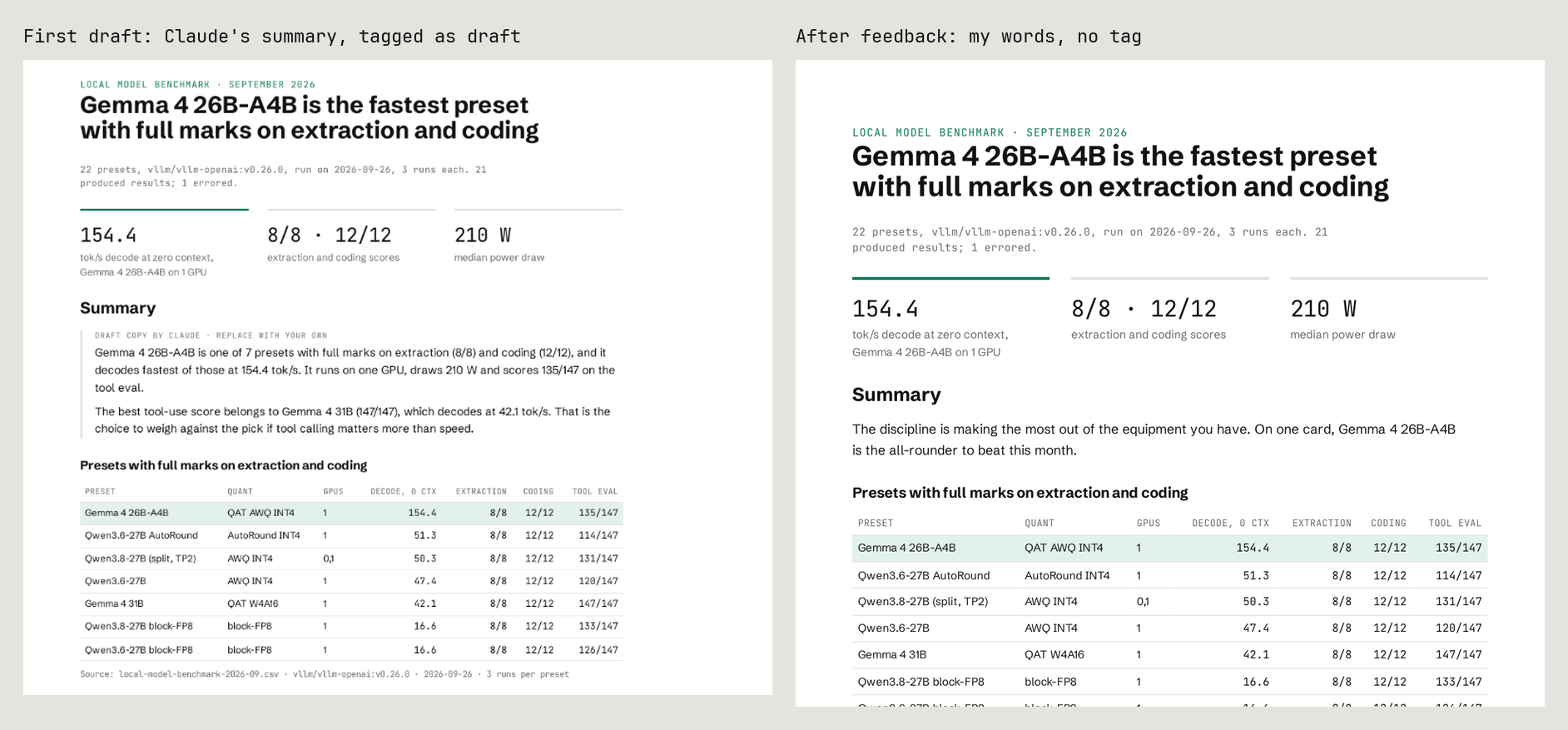Image resolution: width=1568 pixels, height=730 pixels.
Task: Click 'Qwen3.8-27B block-FP8' preset on after feedback page
Action: [x=921, y=682]
